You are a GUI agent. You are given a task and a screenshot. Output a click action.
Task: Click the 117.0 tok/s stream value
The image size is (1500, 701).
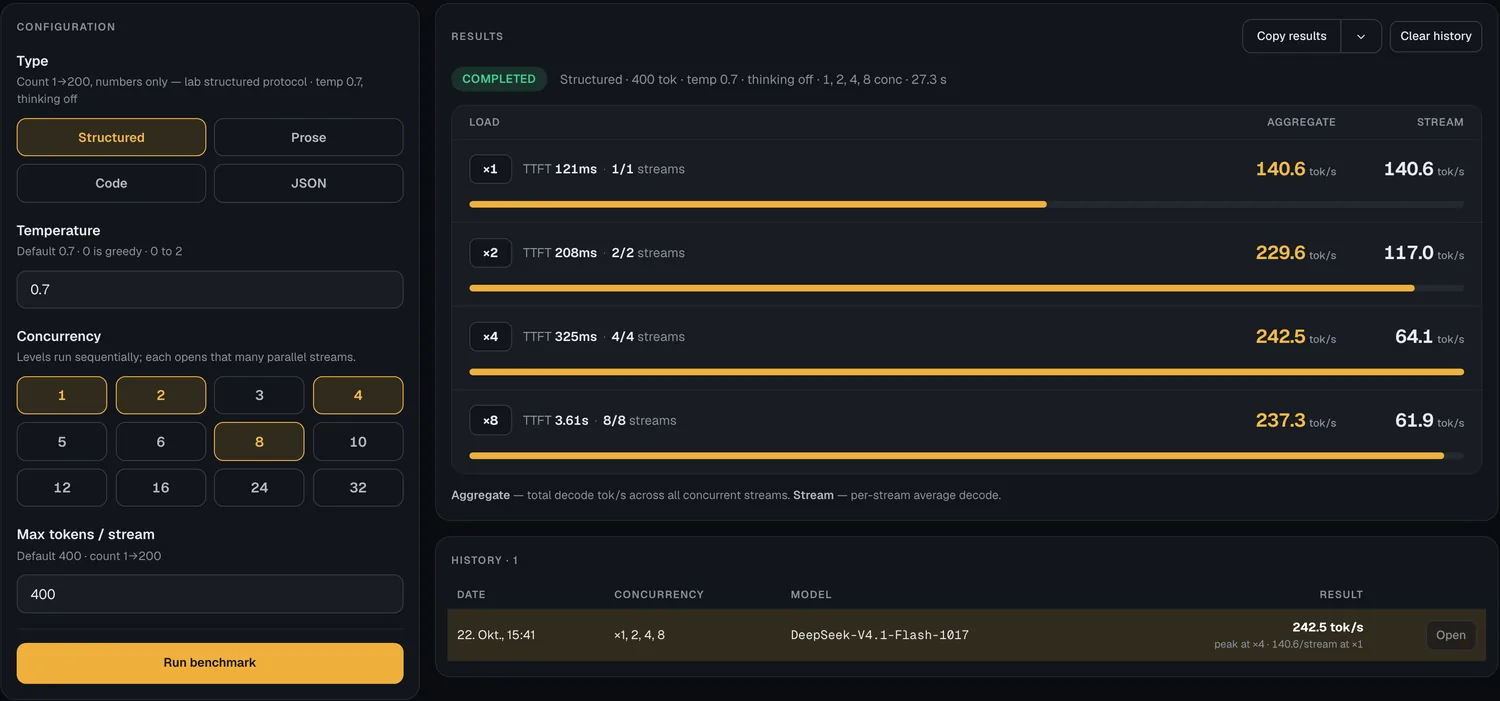[x=1424, y=253]
